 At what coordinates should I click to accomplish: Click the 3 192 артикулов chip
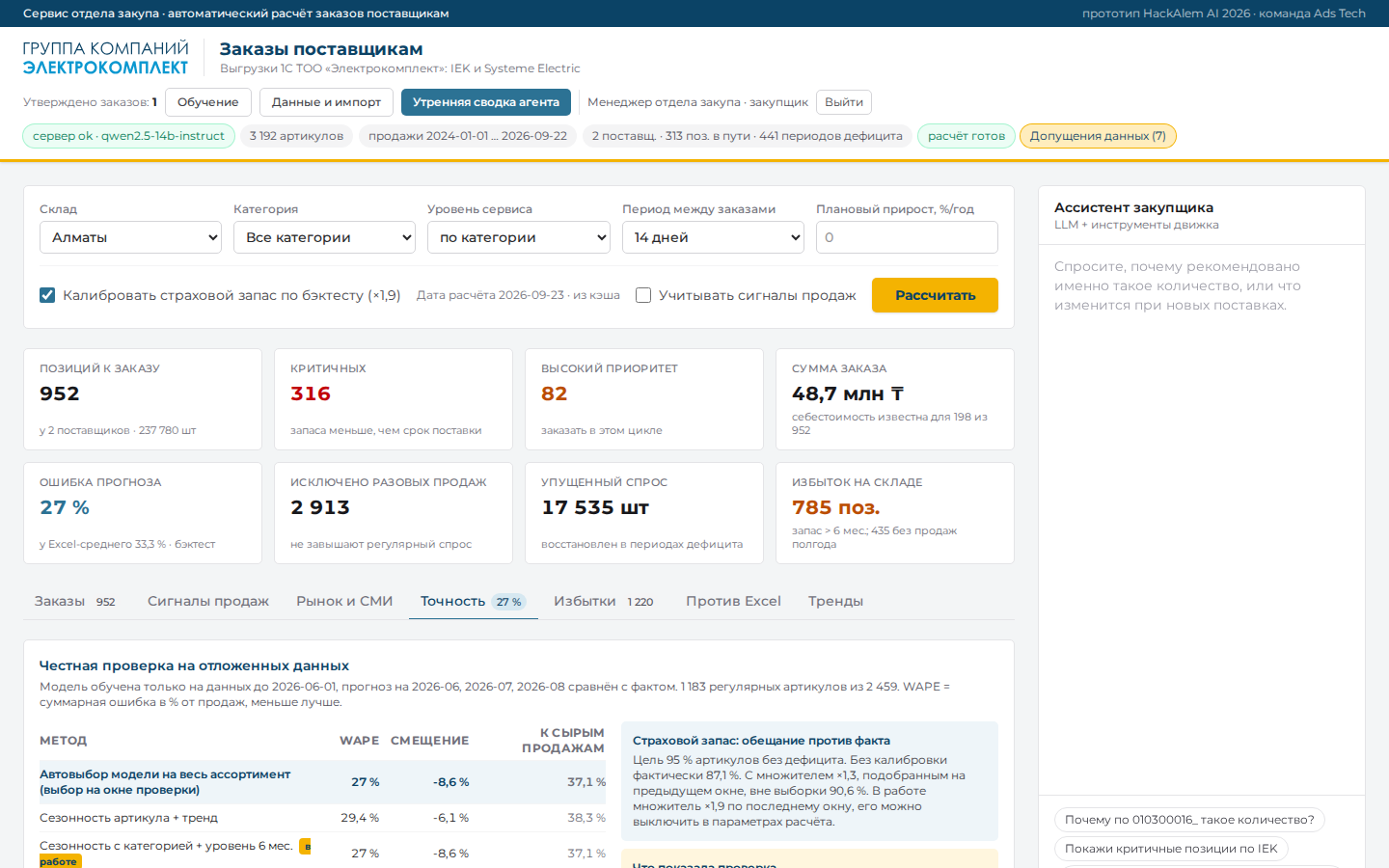coord(296,136)
